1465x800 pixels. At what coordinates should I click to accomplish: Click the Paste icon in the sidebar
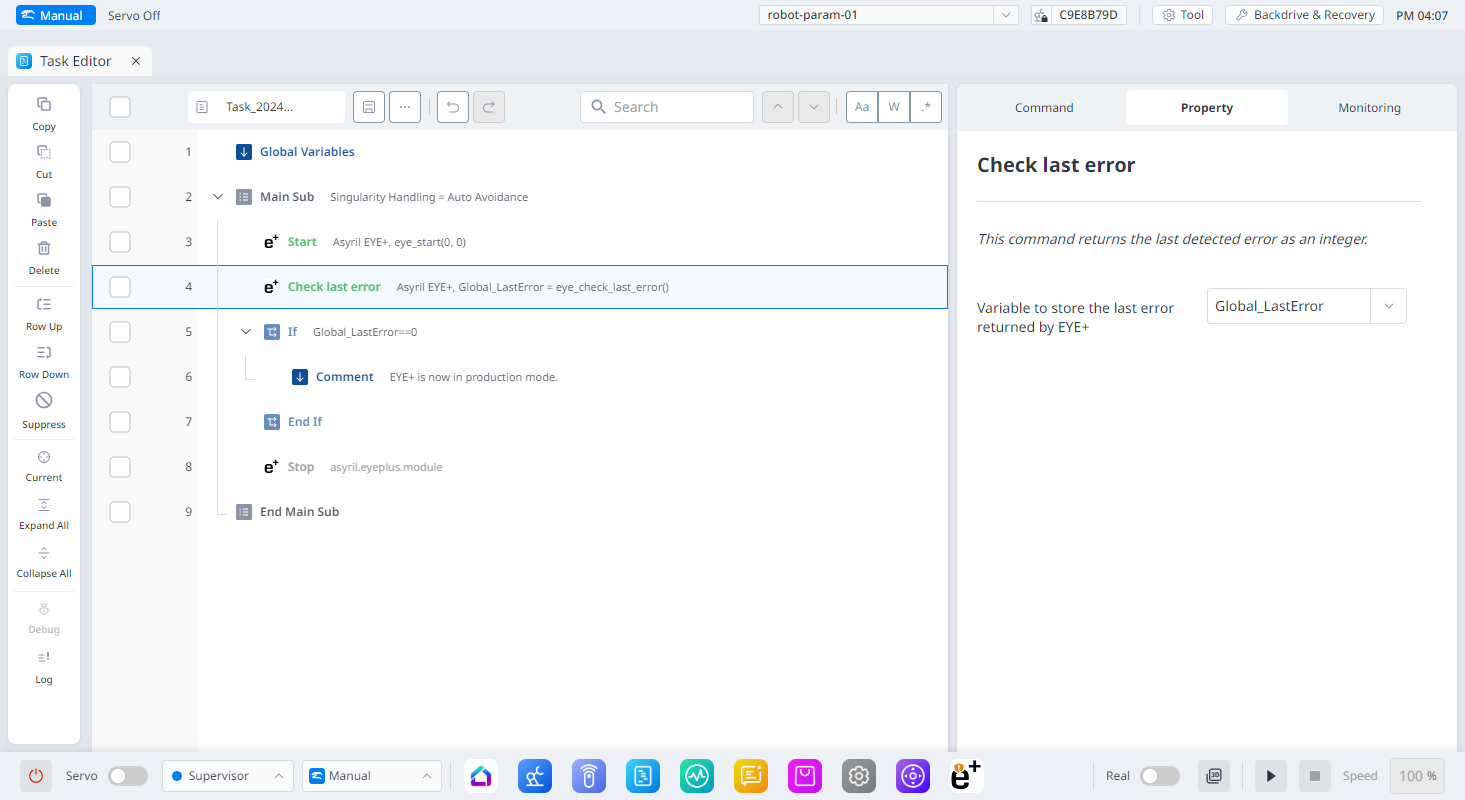pos(44,200)
